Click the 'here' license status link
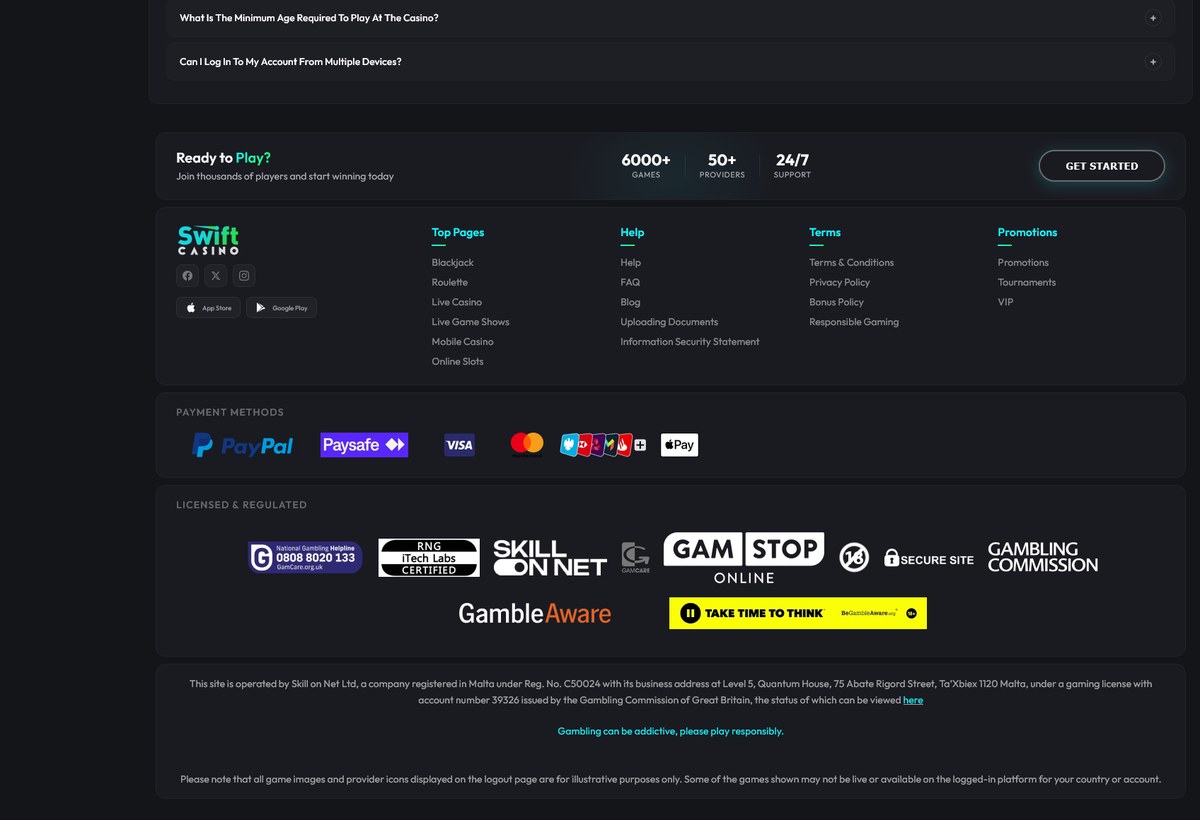 tap(913, 700)
